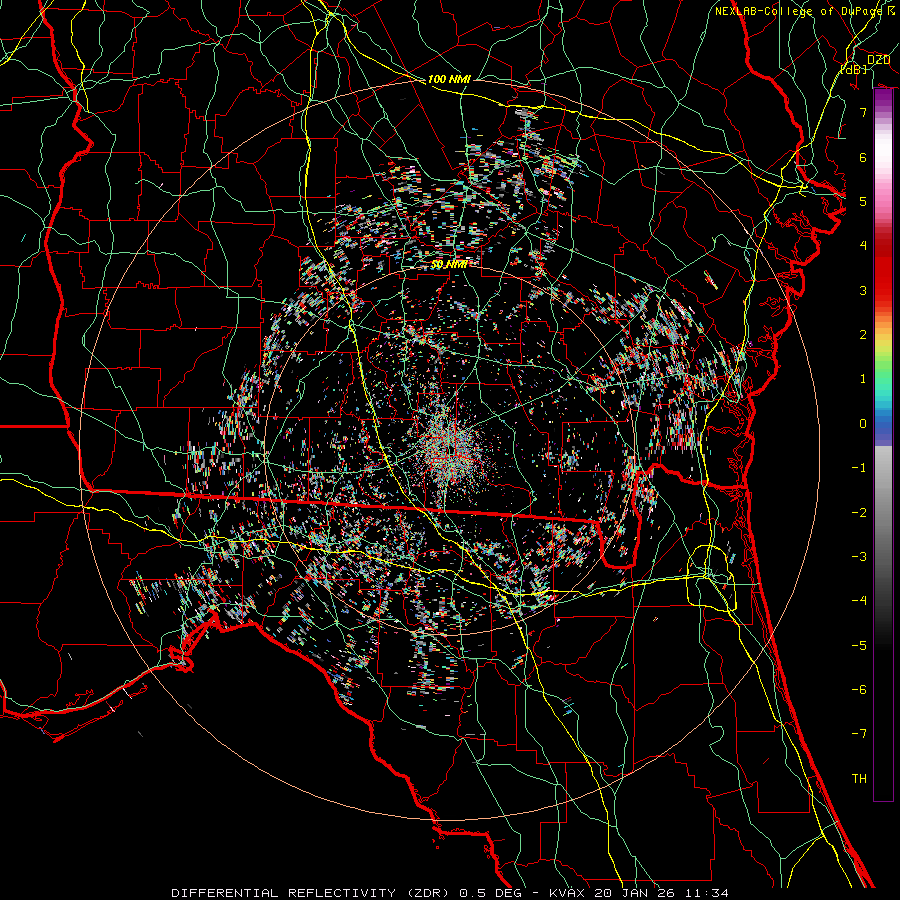
Task: Click the 50 NMI range ring label
Action: click(x=449, y=265)
